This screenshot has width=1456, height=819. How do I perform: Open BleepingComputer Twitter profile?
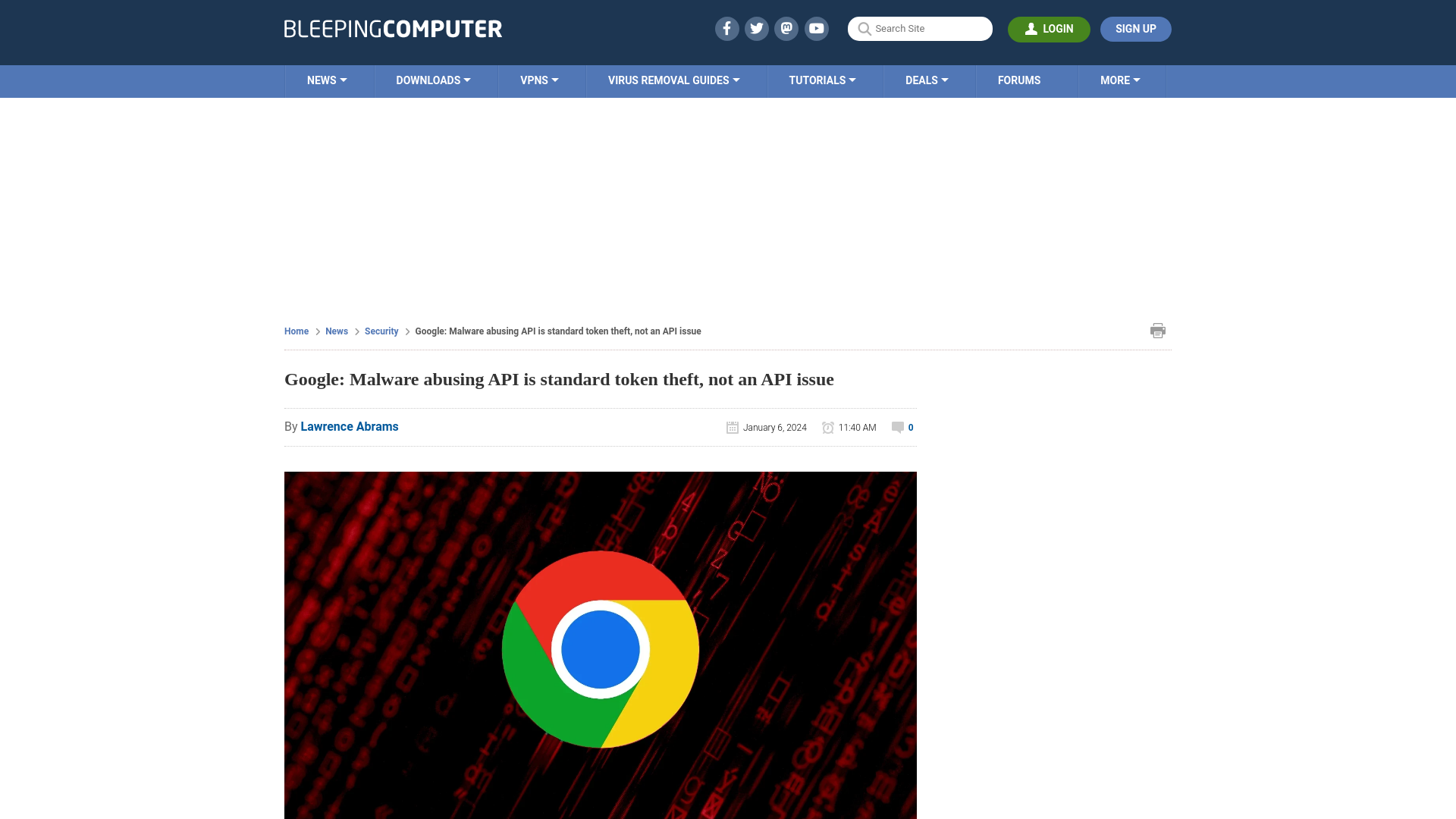tap(756, 28)
